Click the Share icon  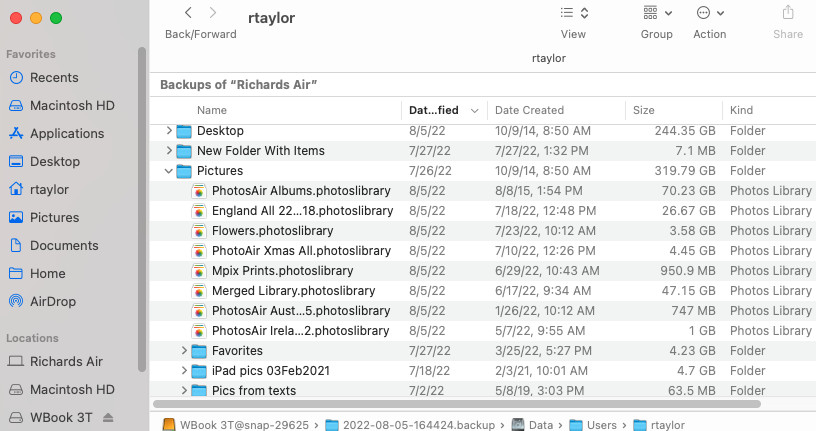[788, 13]
